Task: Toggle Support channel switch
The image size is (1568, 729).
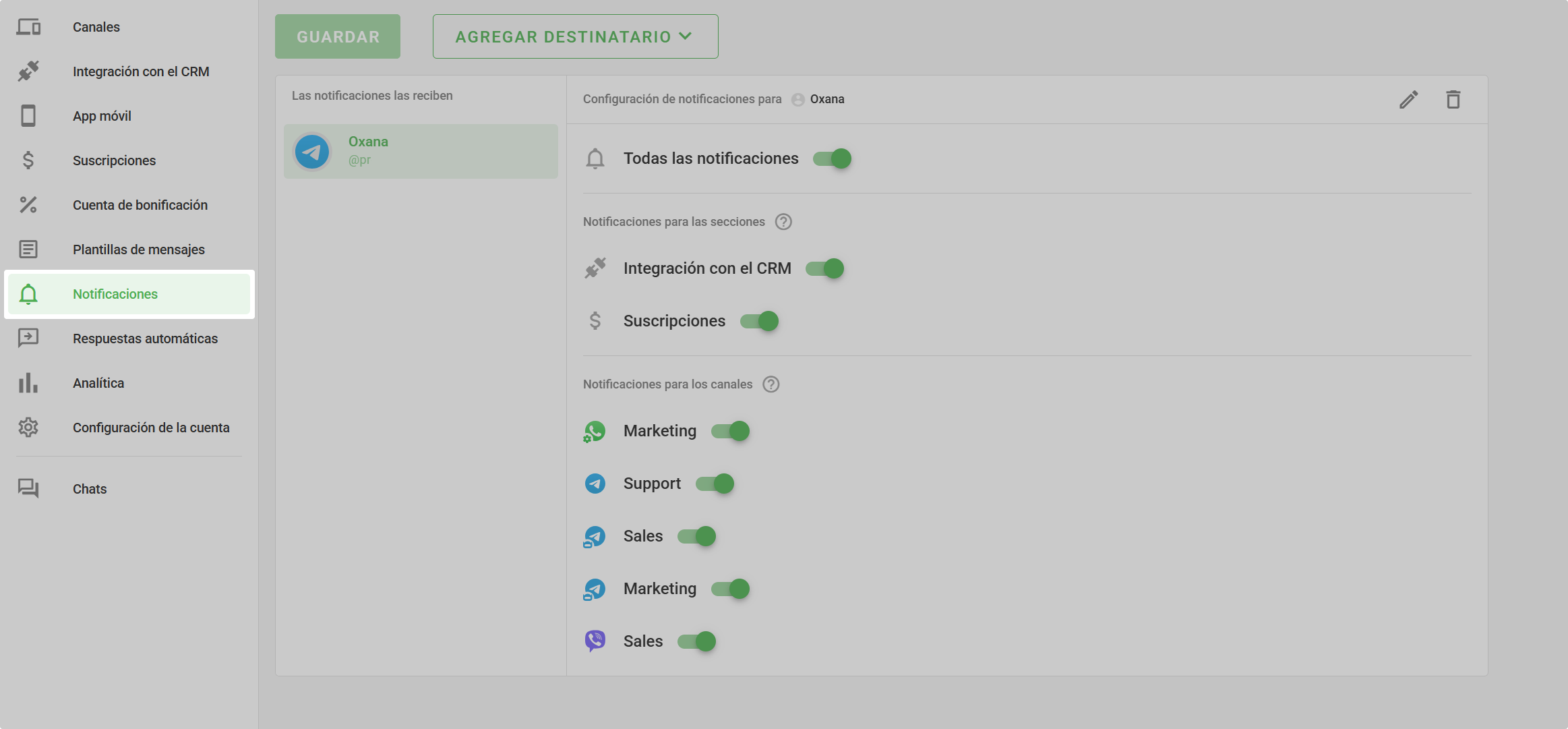Action: (715, 484)
